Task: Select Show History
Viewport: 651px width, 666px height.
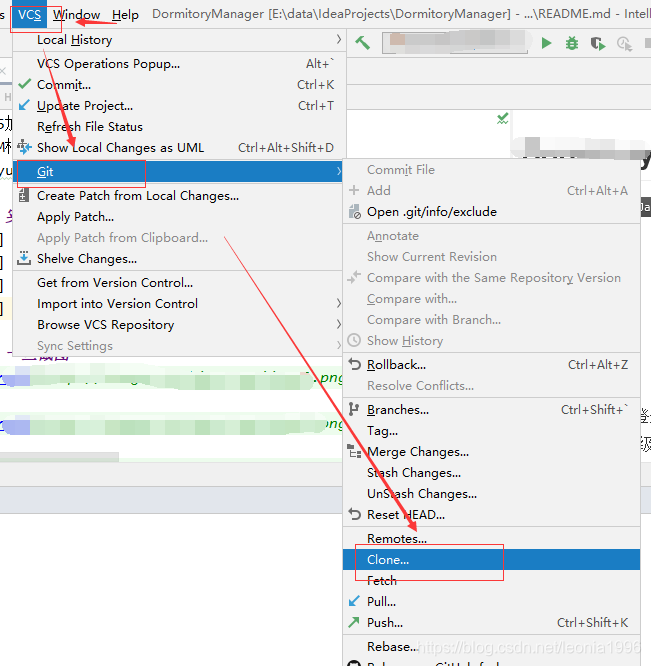Action: 491,341
